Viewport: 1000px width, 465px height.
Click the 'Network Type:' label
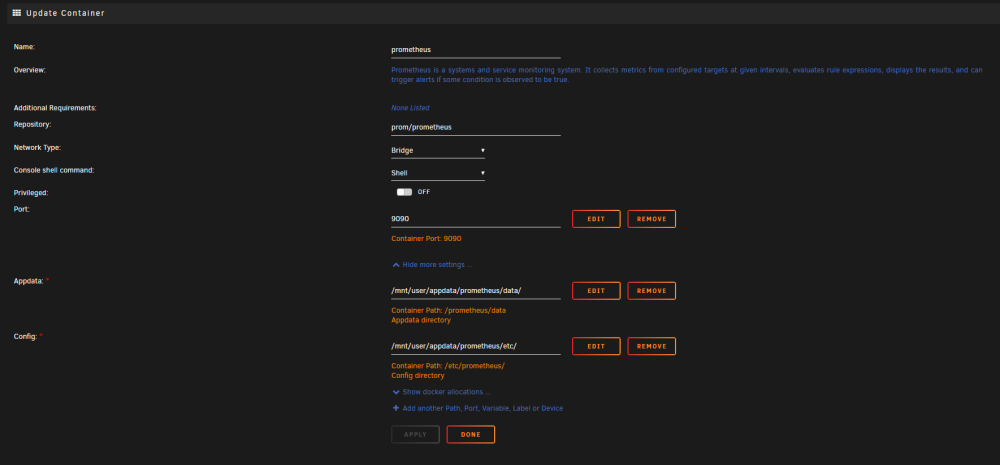pos(37,147)
